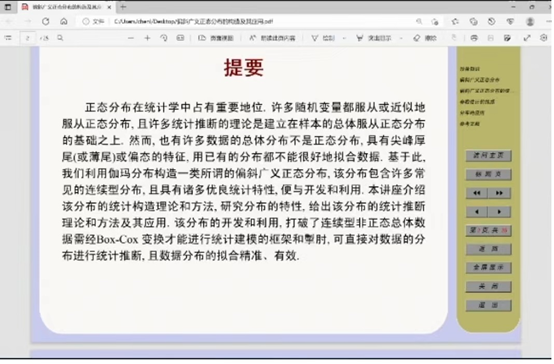Click the Box-Cox text in the paragraph
The image size is (554, 364).
tap(118, 239)
